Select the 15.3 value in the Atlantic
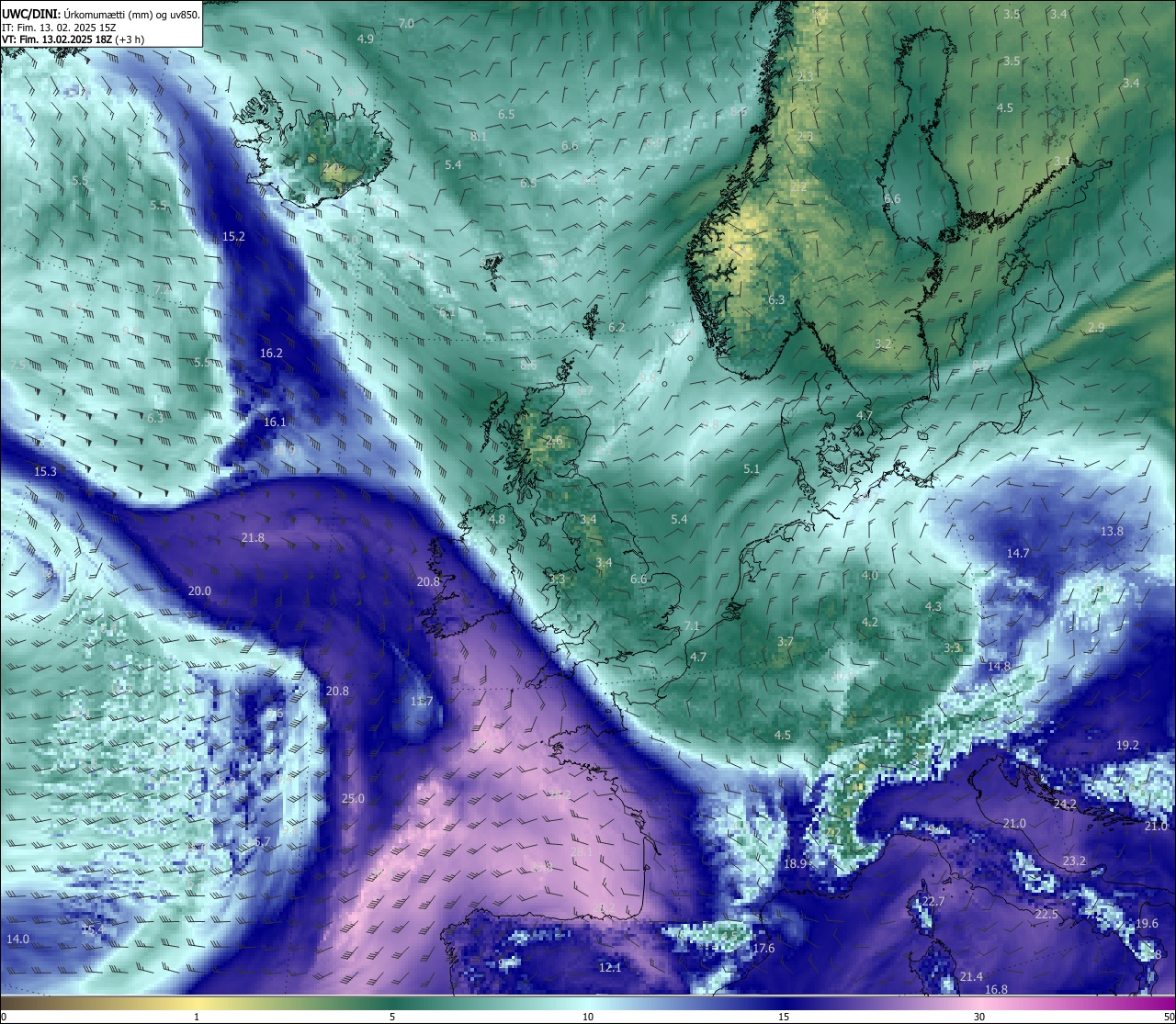This screenshot has width=1176, height=1024. click(45, 471)
